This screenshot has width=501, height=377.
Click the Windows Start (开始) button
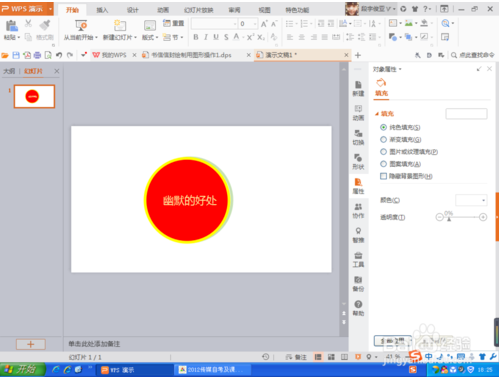click(x=22, y=370)
